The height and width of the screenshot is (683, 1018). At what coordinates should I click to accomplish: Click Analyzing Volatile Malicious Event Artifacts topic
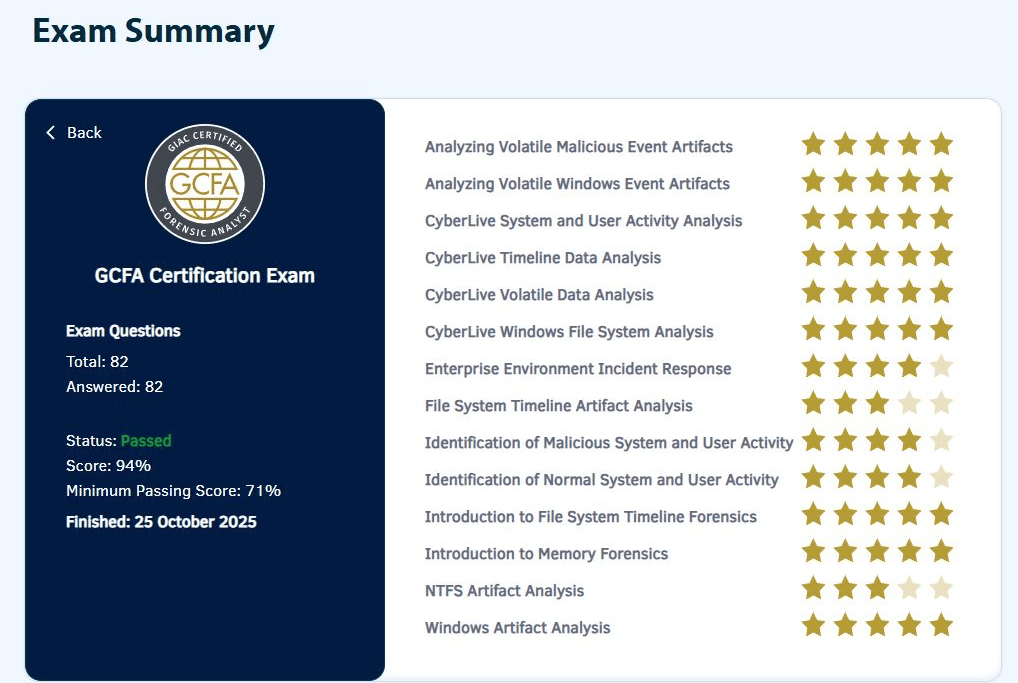pyautogui.click(x=578, y=147)
